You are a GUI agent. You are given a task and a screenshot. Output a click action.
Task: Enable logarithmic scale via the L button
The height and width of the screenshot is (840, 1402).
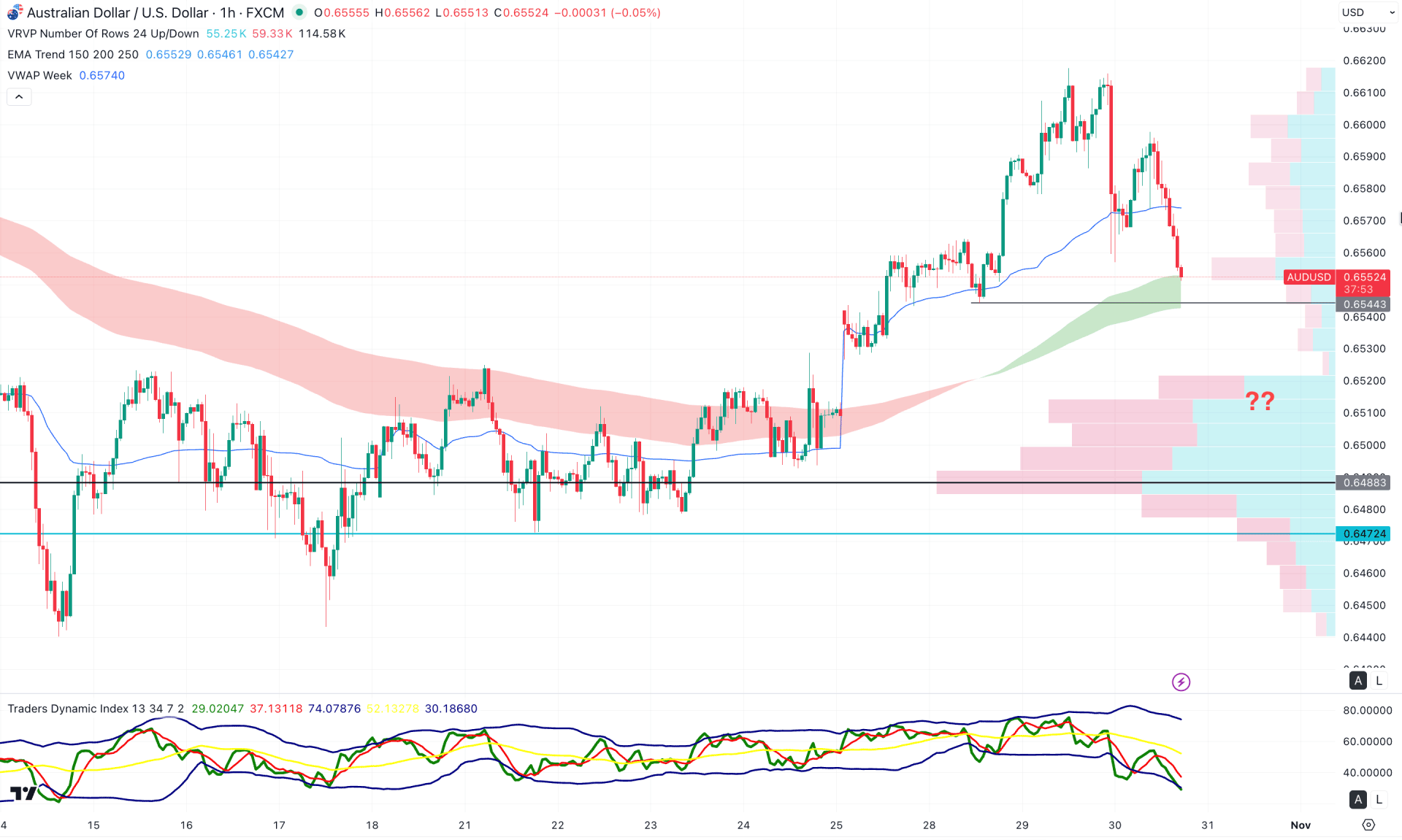1379,680
